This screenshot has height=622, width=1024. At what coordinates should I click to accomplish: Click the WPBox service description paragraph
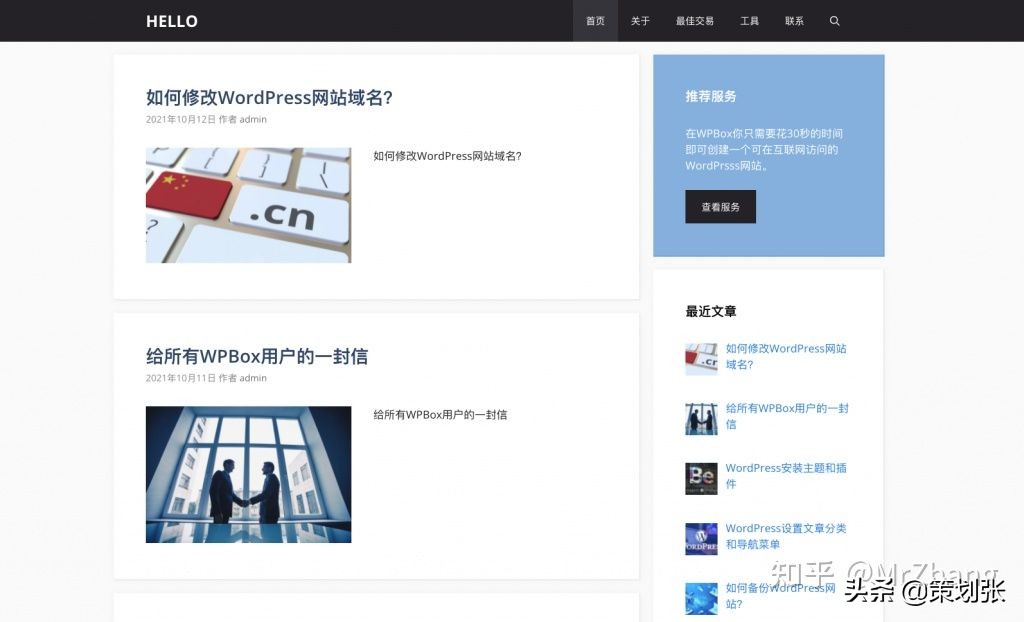click(x=763, y=150)
